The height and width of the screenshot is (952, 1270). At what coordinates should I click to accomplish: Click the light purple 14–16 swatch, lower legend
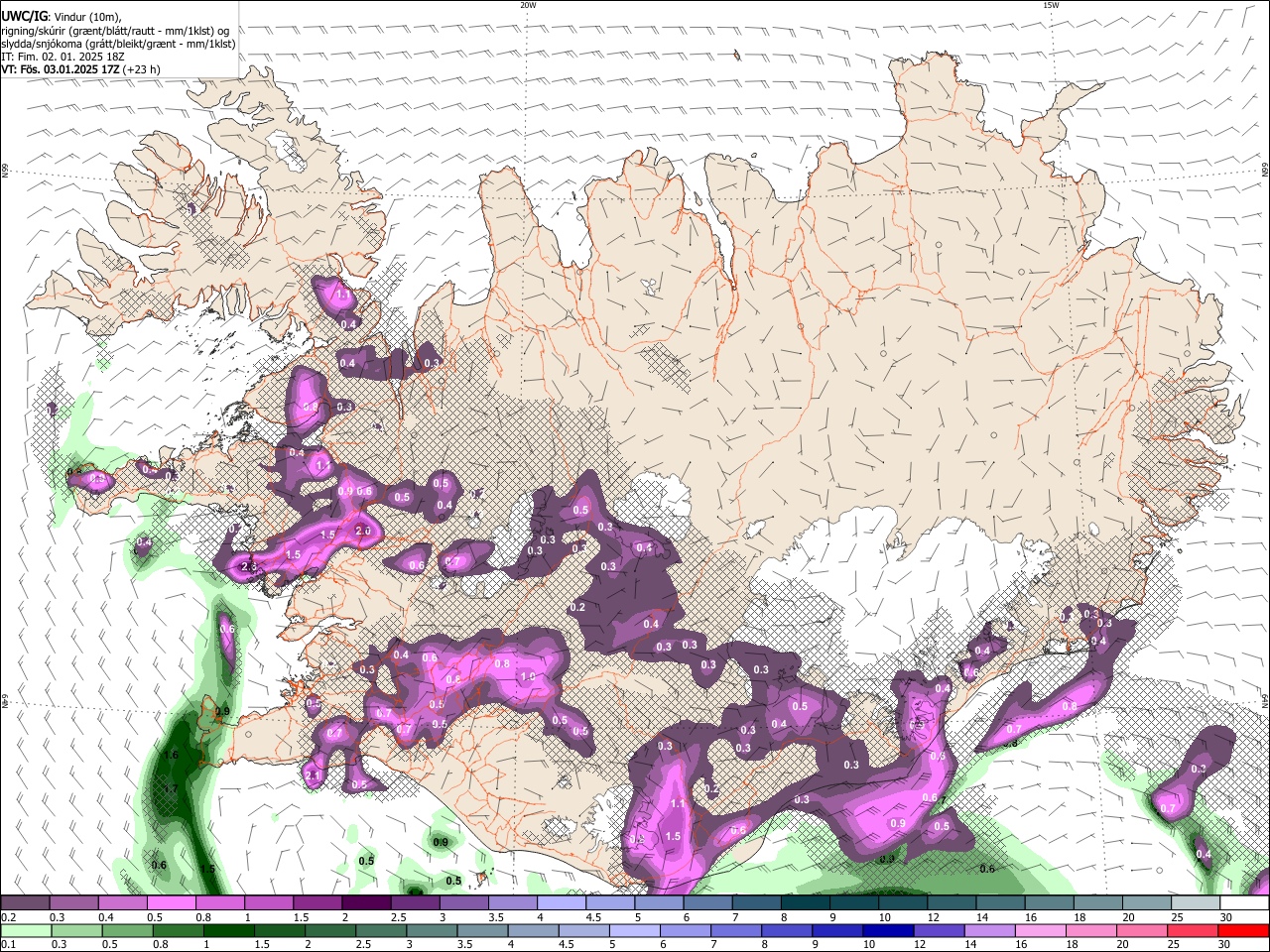(x=989, y=931)
